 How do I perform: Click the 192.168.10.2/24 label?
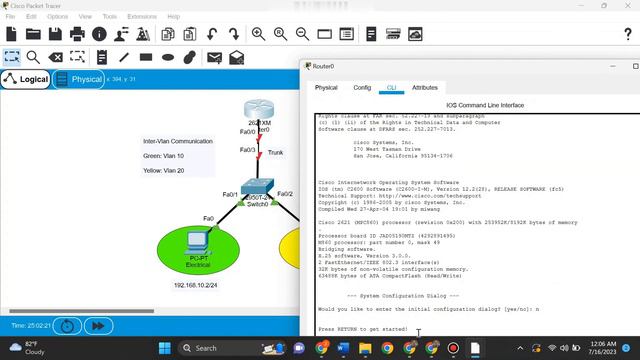(196, 285)
